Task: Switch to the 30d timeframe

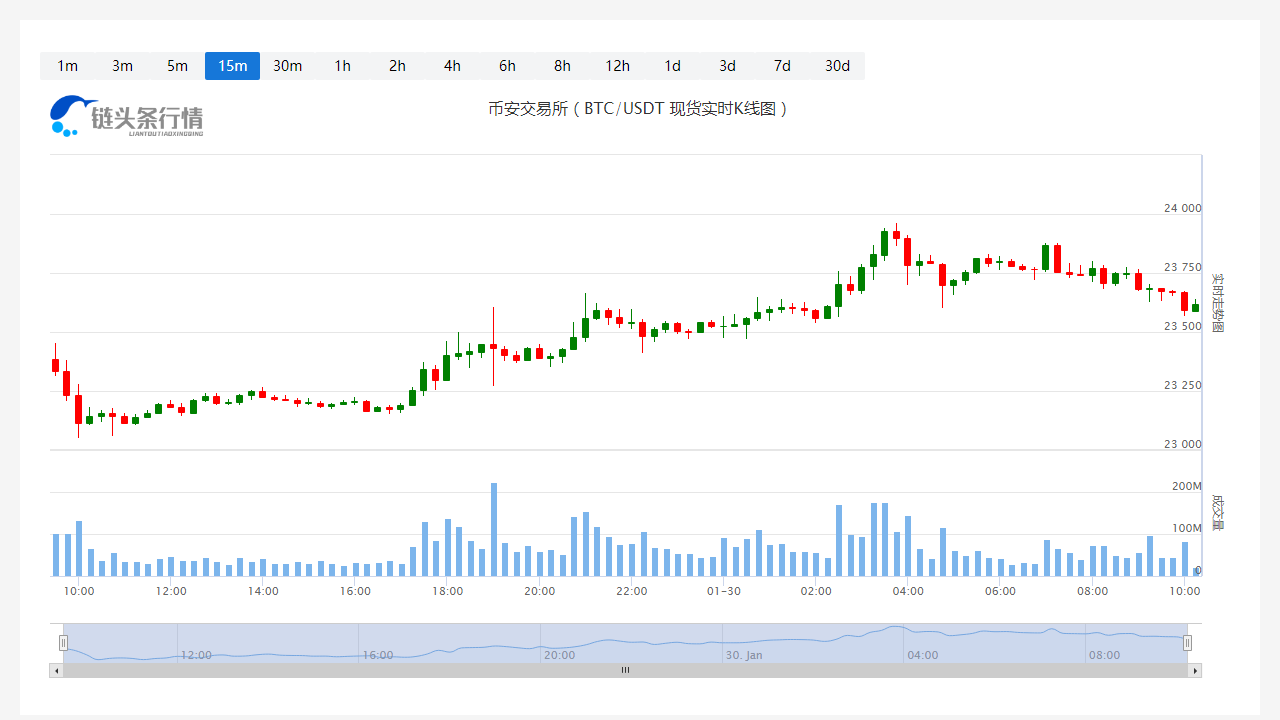Action: coord(837,66)
